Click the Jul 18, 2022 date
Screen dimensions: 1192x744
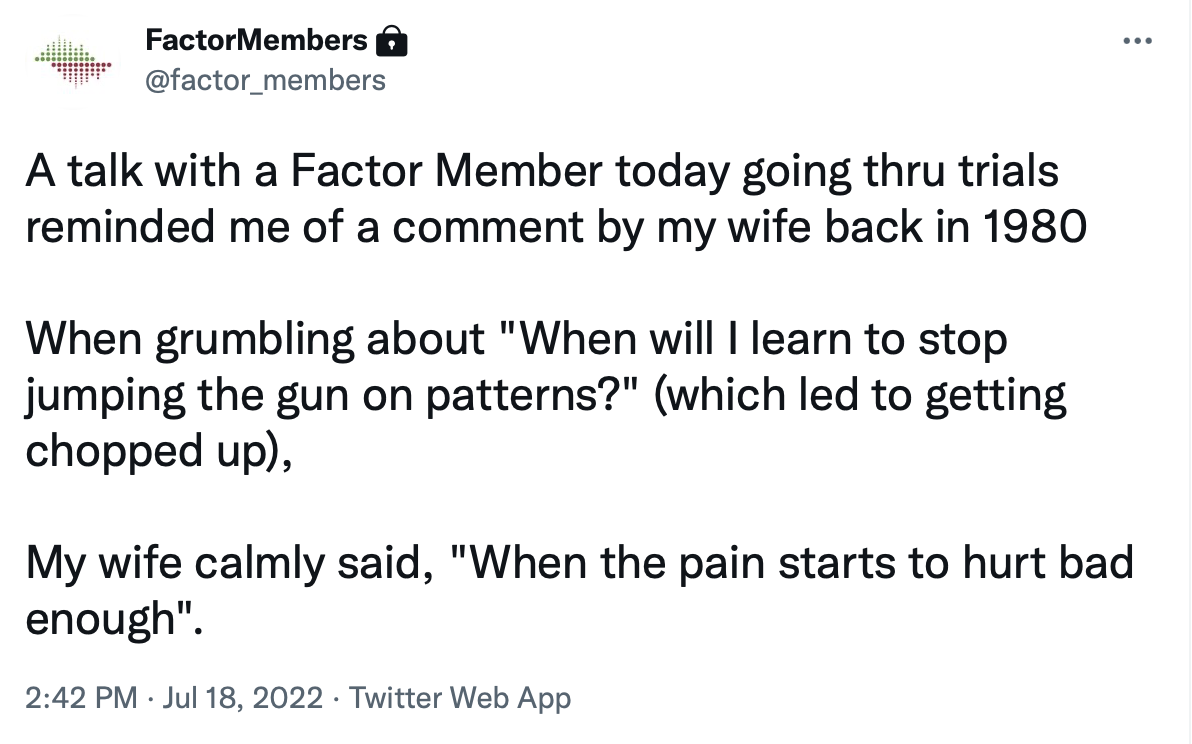(x=243, y=698)
